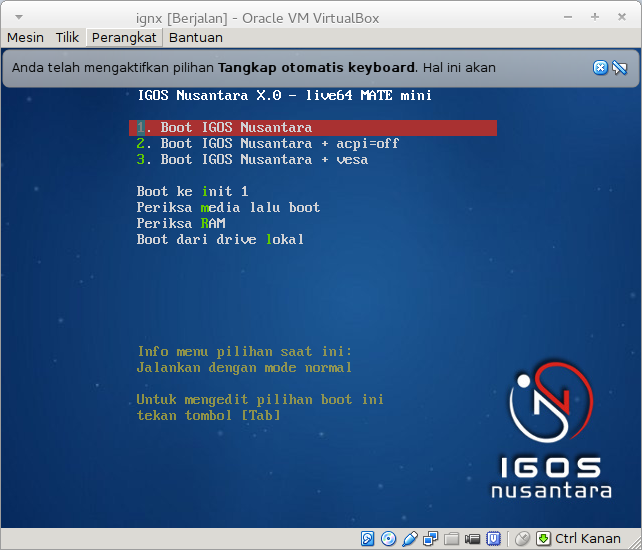Open the window menu arrow in title bar
Viewport: 642px width, 550px height.
(x=19, y=18)
